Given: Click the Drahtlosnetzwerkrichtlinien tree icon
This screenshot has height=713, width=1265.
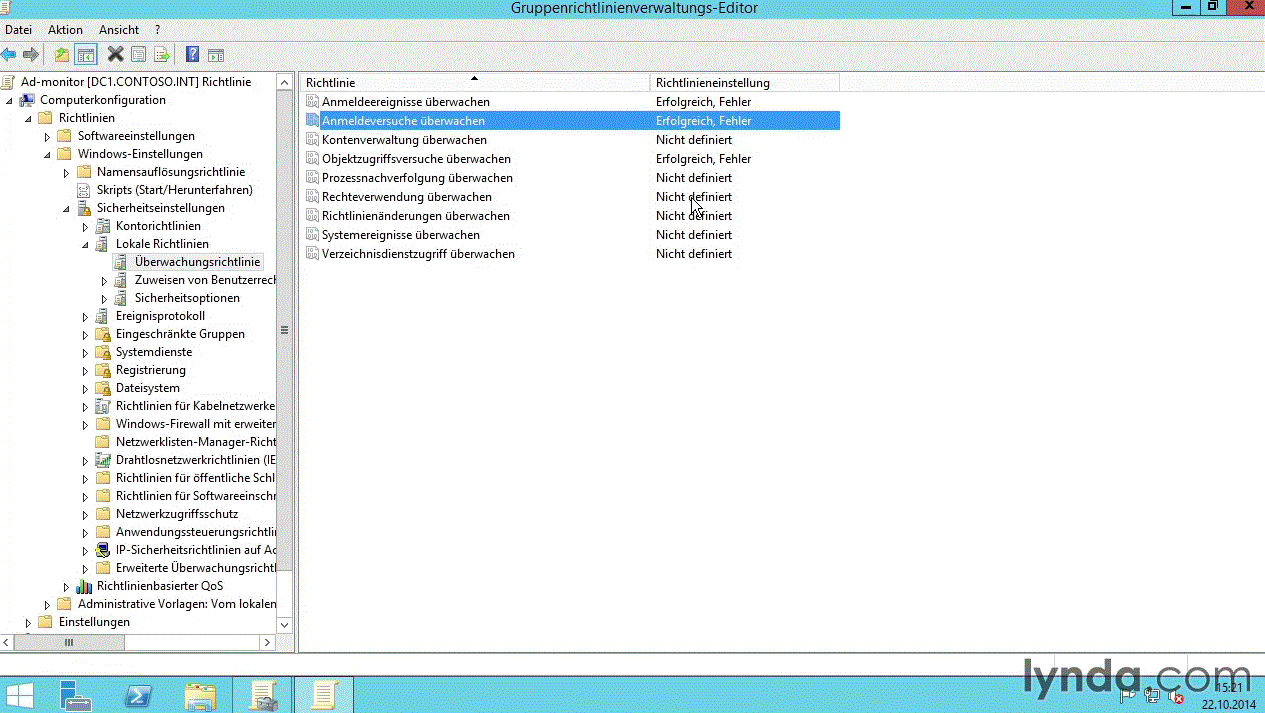Looking at the screenshot, I should coord(102,460).
